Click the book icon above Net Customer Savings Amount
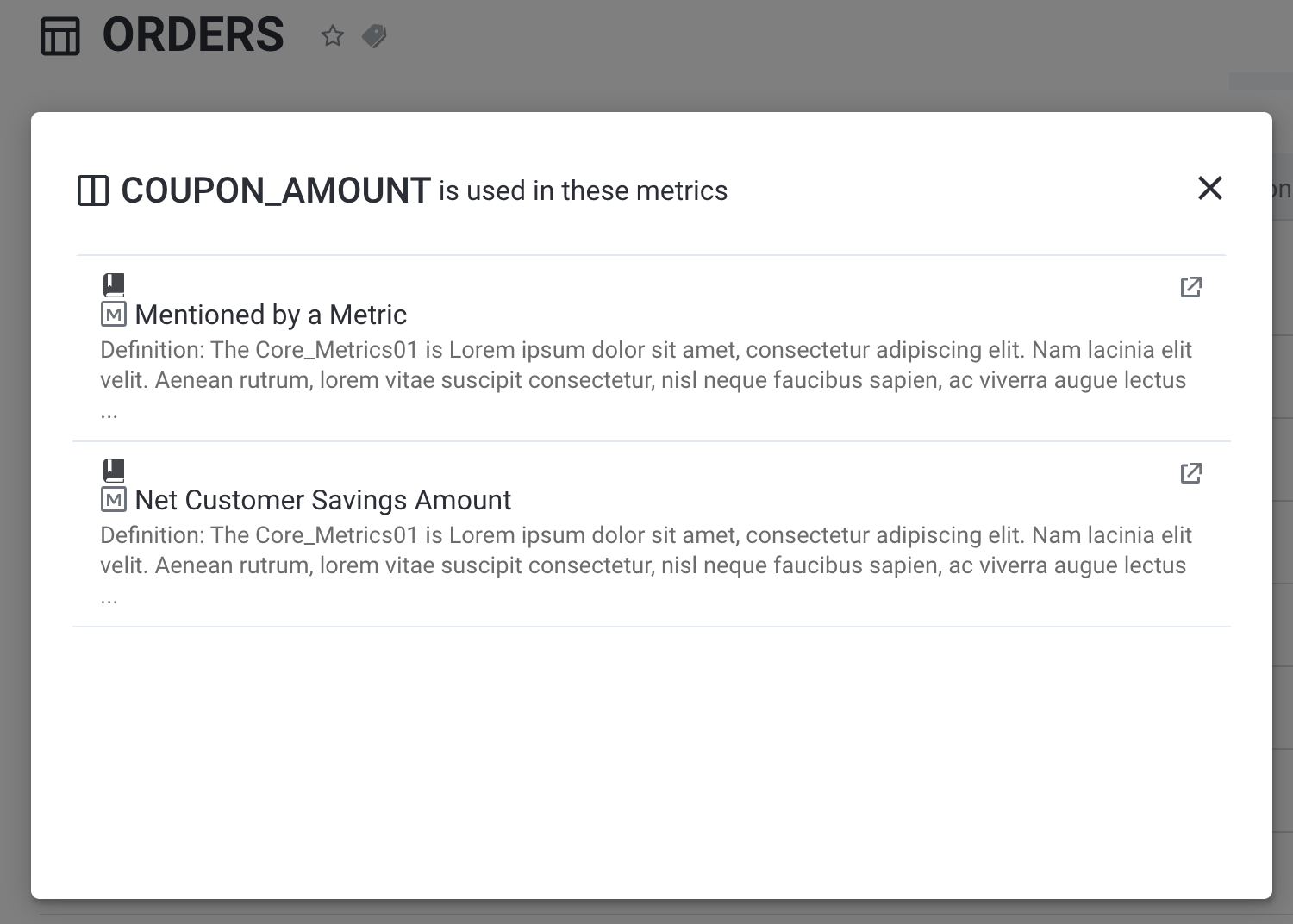 (114, 470)
